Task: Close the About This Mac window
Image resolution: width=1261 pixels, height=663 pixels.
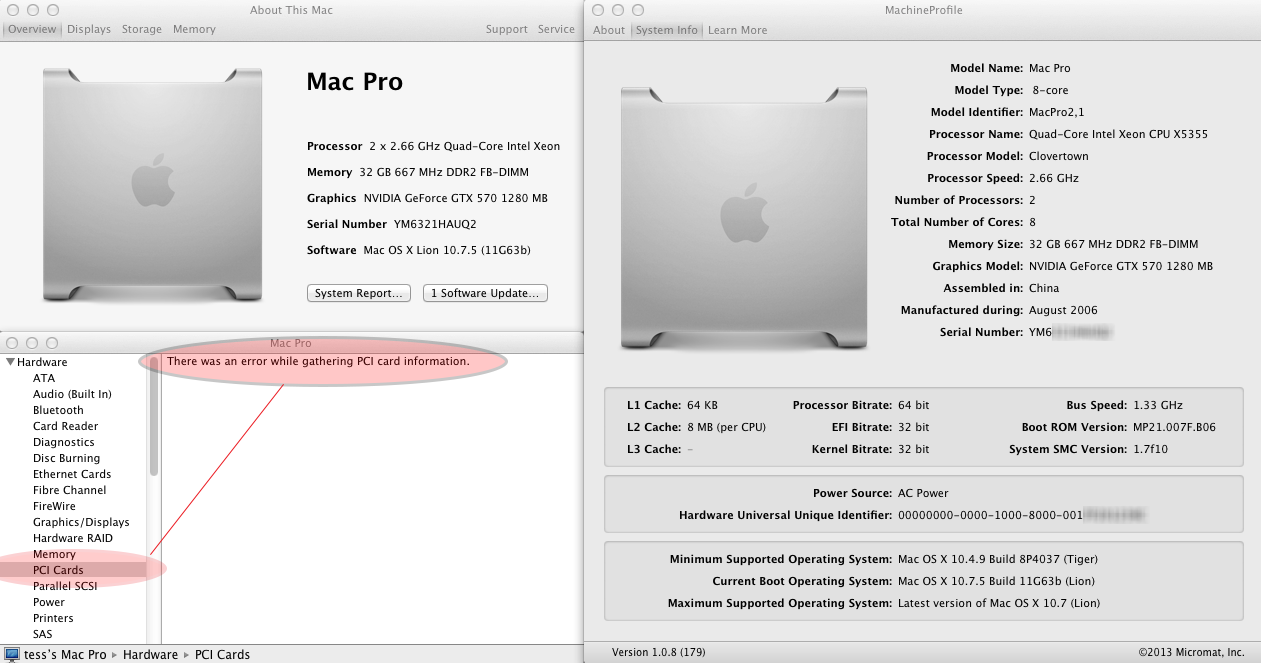Action: 12,10
